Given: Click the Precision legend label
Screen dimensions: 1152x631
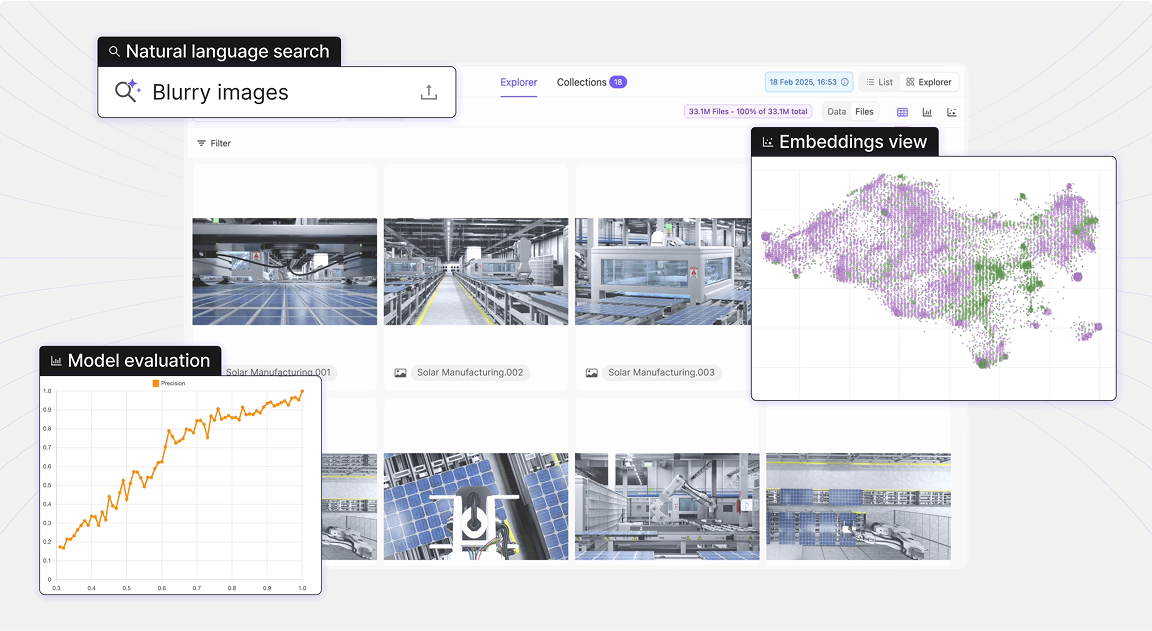Looking at the screenshot, I should pos(173,383).
